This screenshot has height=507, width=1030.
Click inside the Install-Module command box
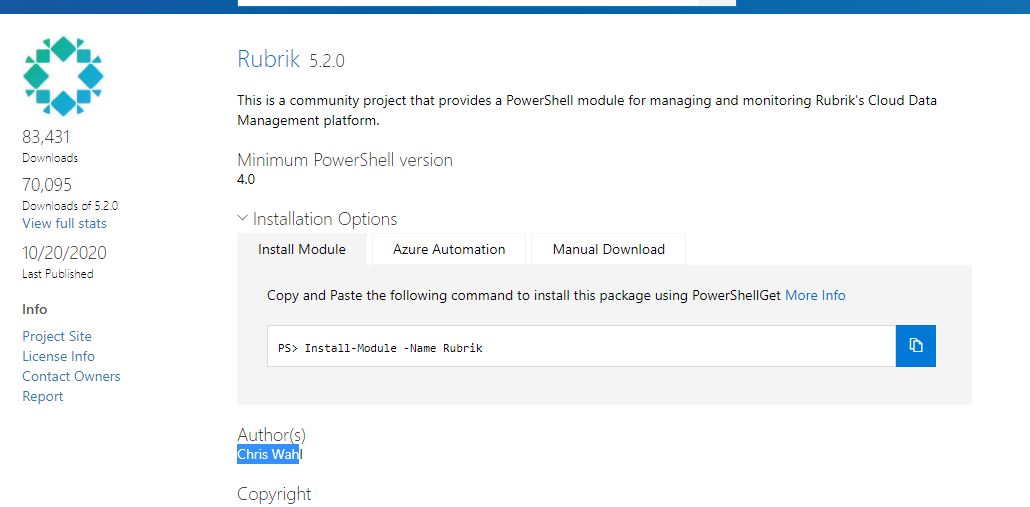[x=581, y=346]
